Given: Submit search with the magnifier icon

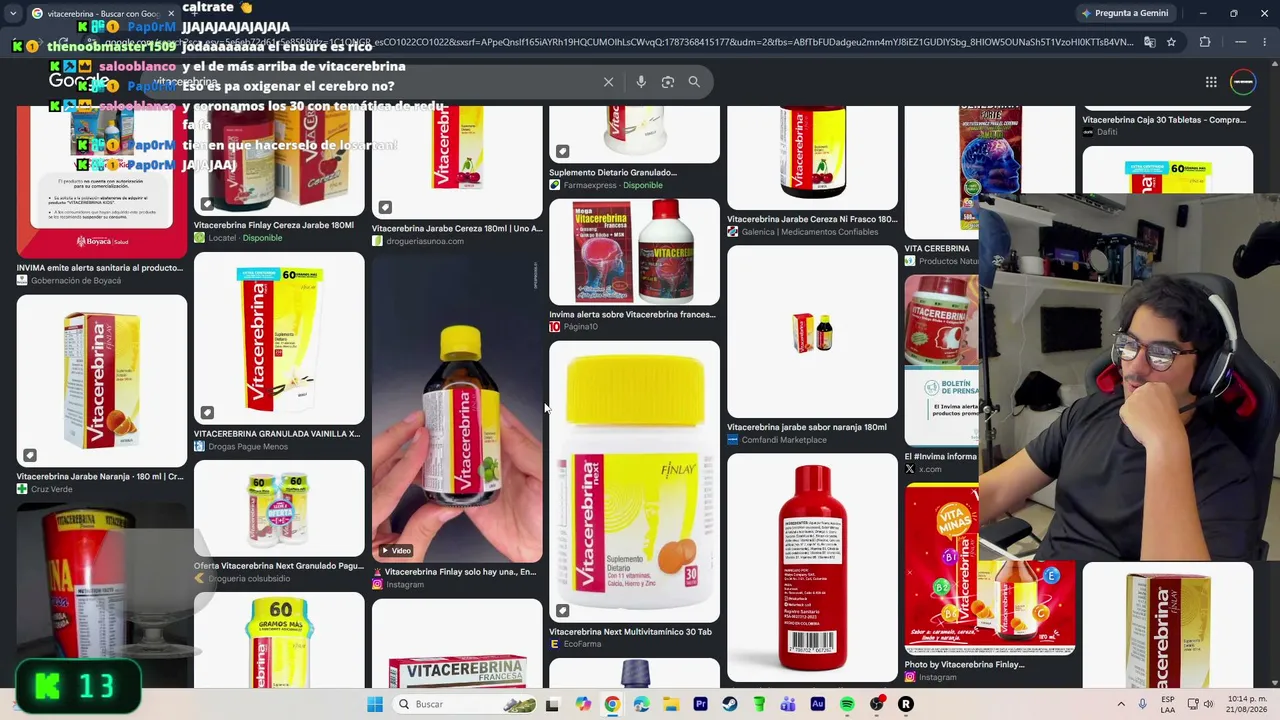Looking at the screenshot, I should (694, 82).
